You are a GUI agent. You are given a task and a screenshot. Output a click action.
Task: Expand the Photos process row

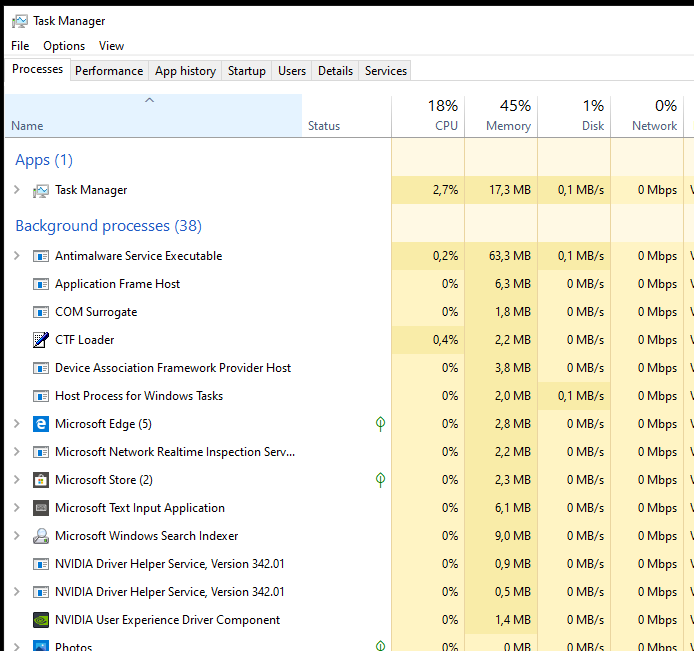coord(17,647)
